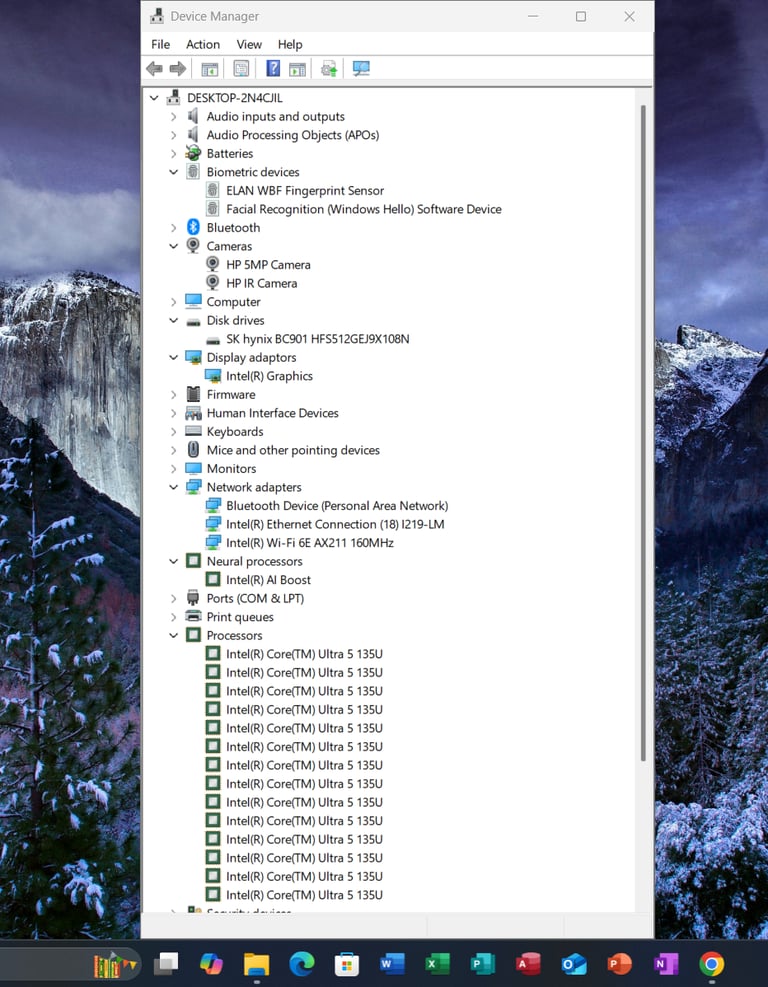Expand the Print queues chevron
This screenshot has width=768, height=987.
174,617
